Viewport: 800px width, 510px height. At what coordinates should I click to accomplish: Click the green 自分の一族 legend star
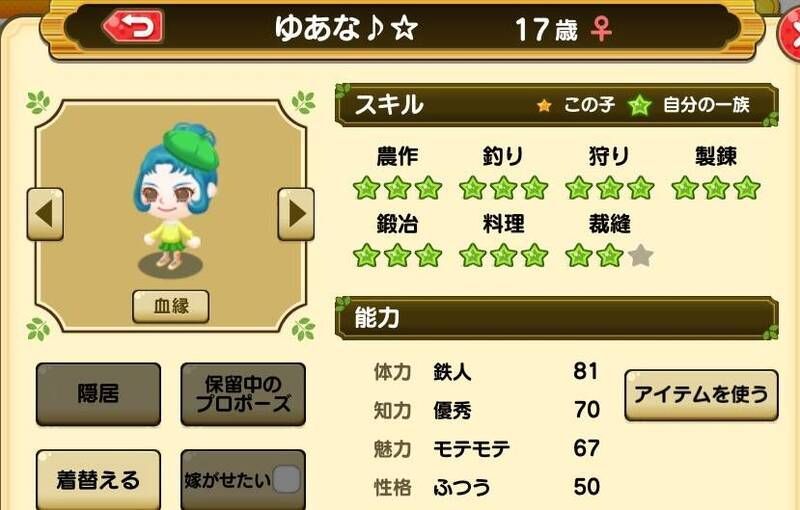639,106
